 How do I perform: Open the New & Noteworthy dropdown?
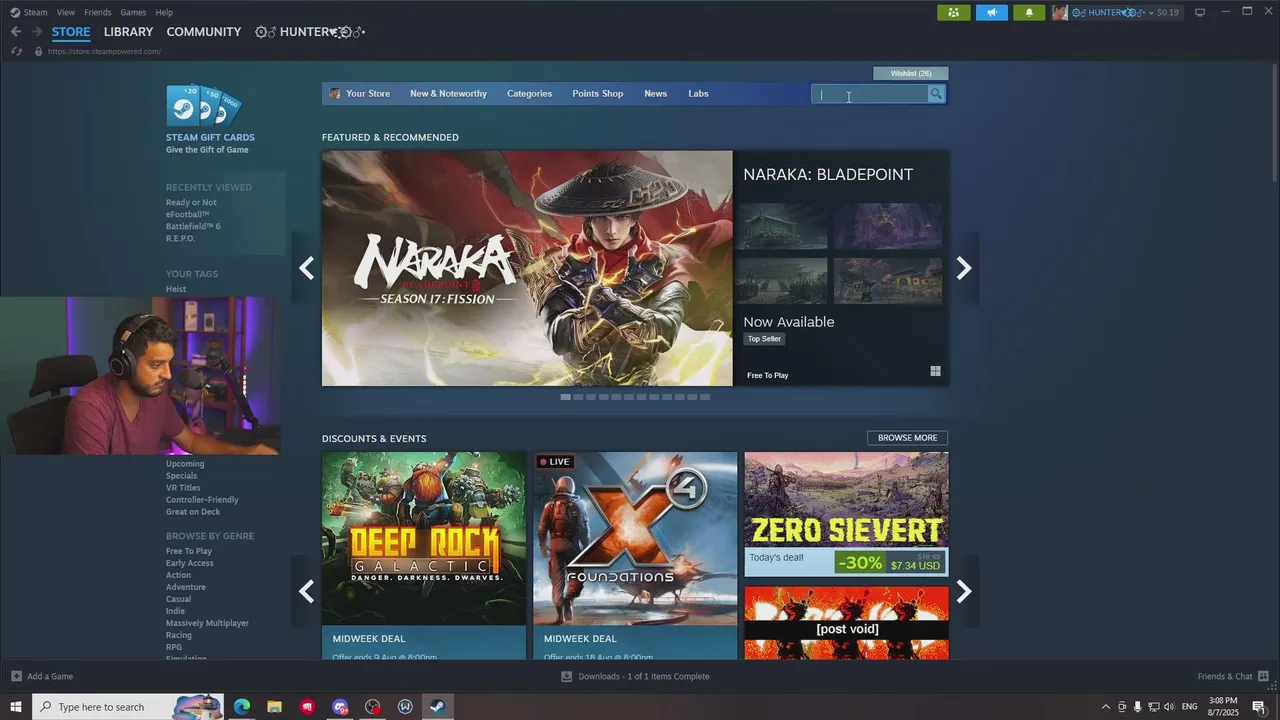(448, 94)
